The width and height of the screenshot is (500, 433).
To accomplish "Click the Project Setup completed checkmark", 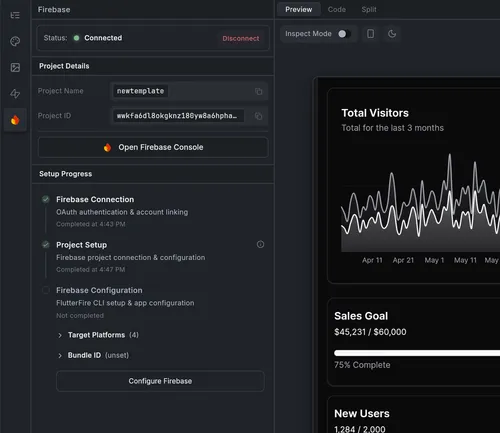I will [46, 245].
